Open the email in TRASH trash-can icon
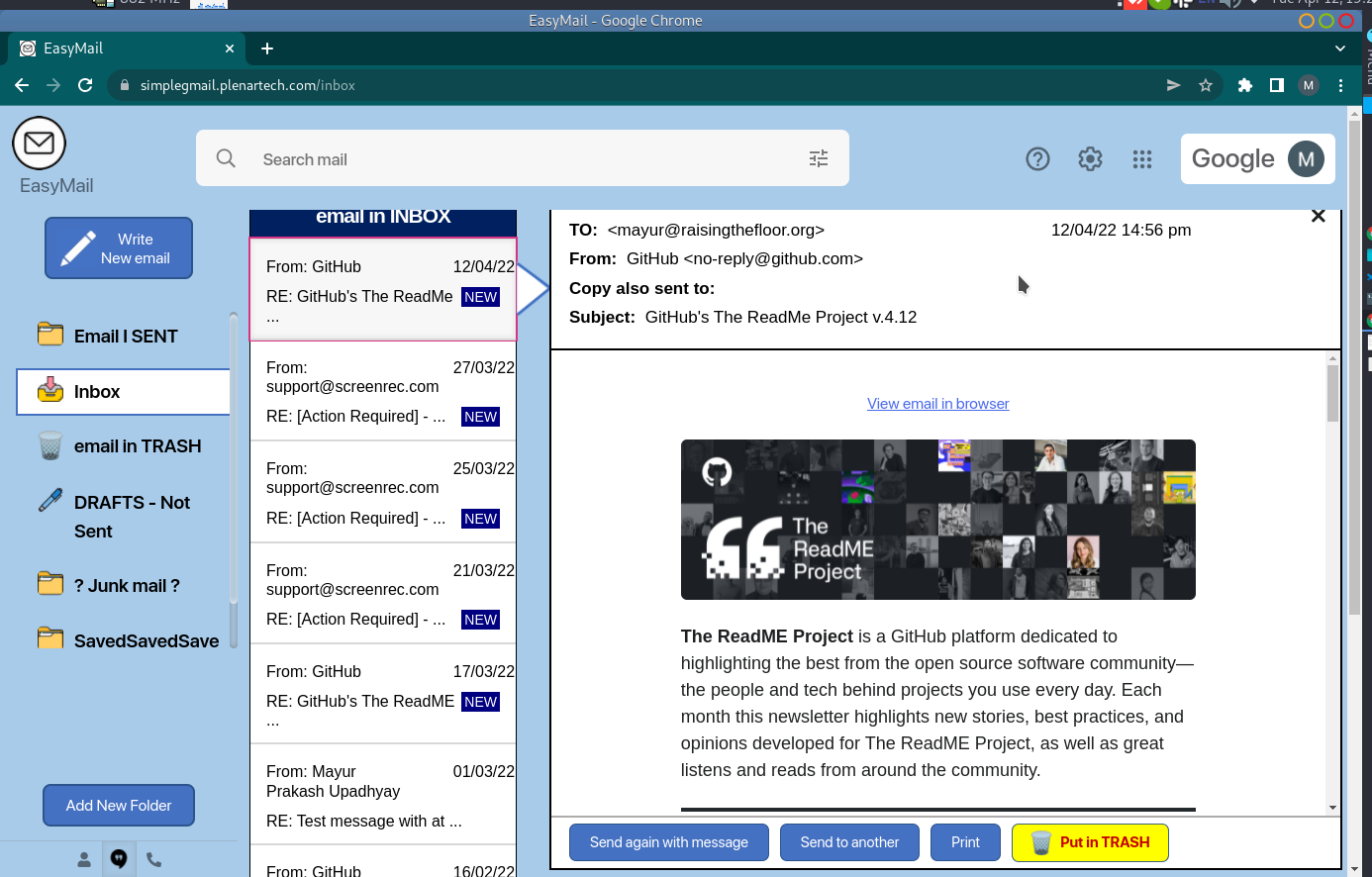Viewport: 1372px width, 877px height. [49, 445]
